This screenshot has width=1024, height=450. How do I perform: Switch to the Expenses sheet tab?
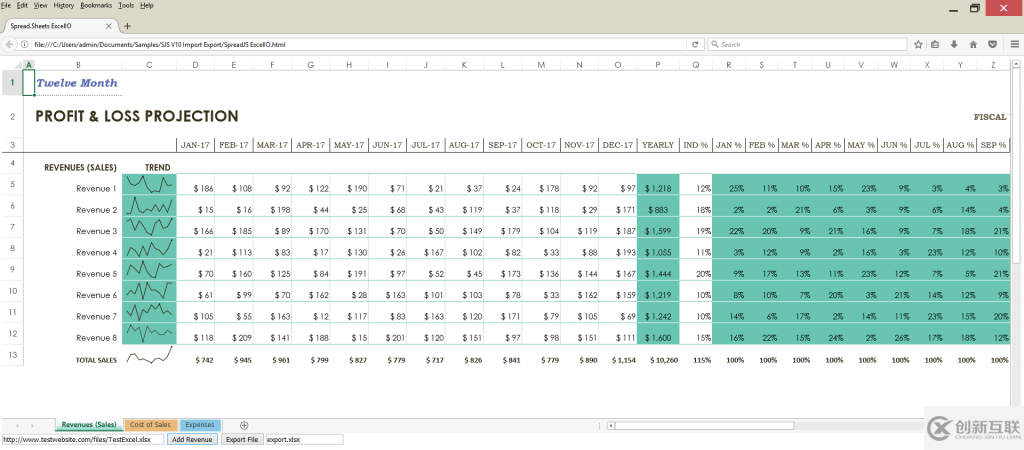pyautogui.click(x=200, y=425)
